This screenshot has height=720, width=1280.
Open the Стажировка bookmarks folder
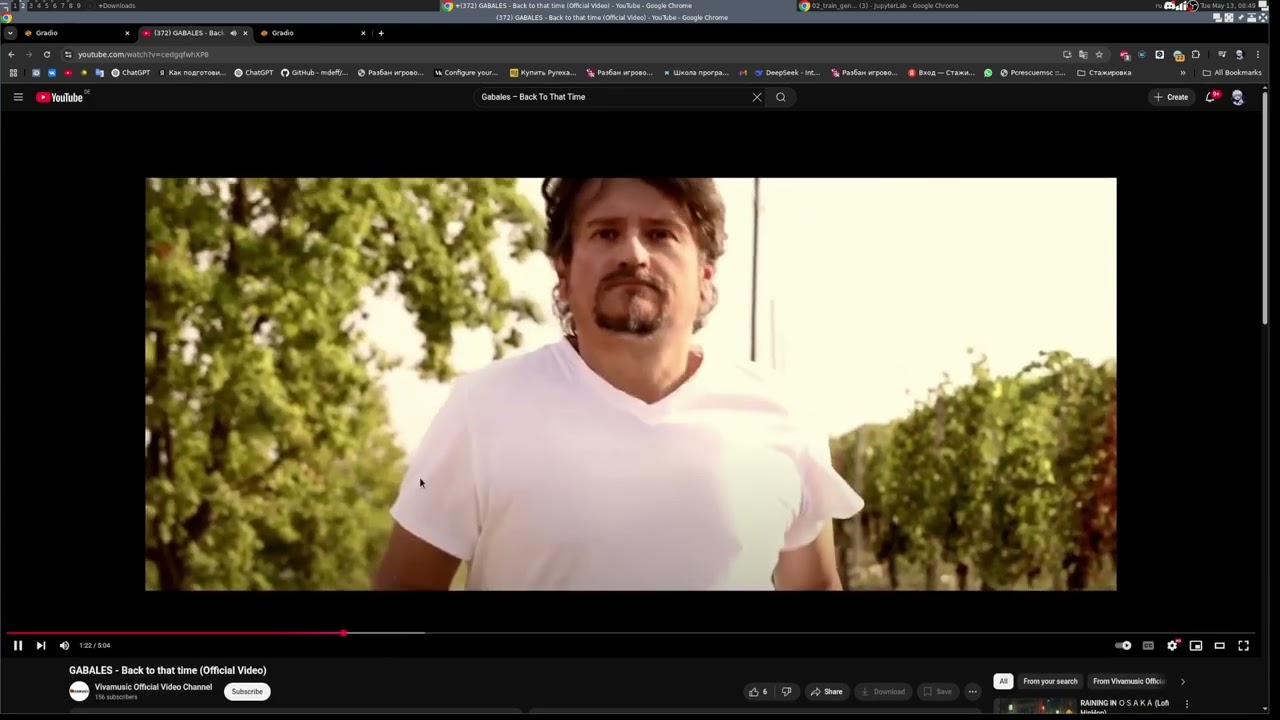click(x=1104, y=72)
